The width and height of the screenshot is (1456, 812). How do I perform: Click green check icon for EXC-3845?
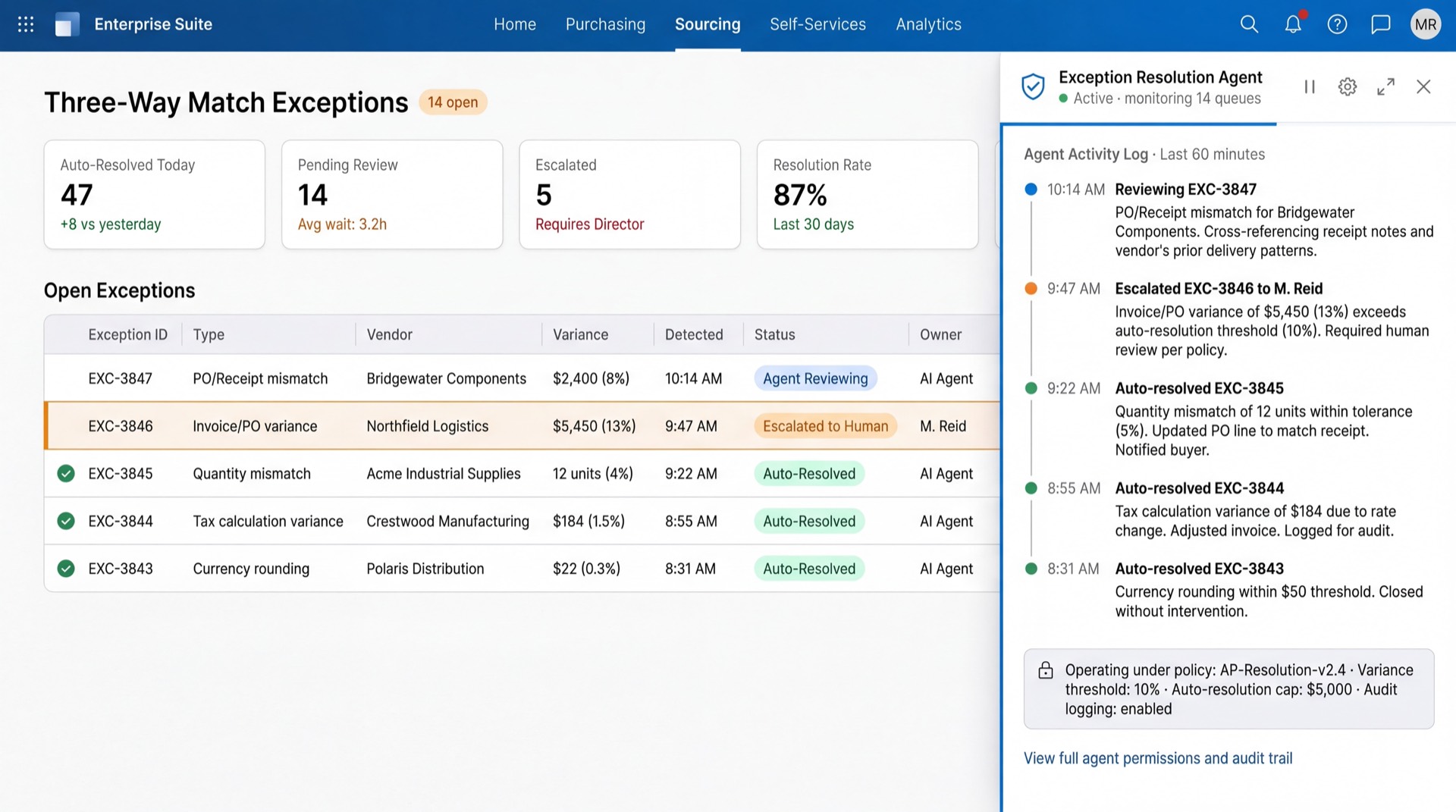(66, 474)
